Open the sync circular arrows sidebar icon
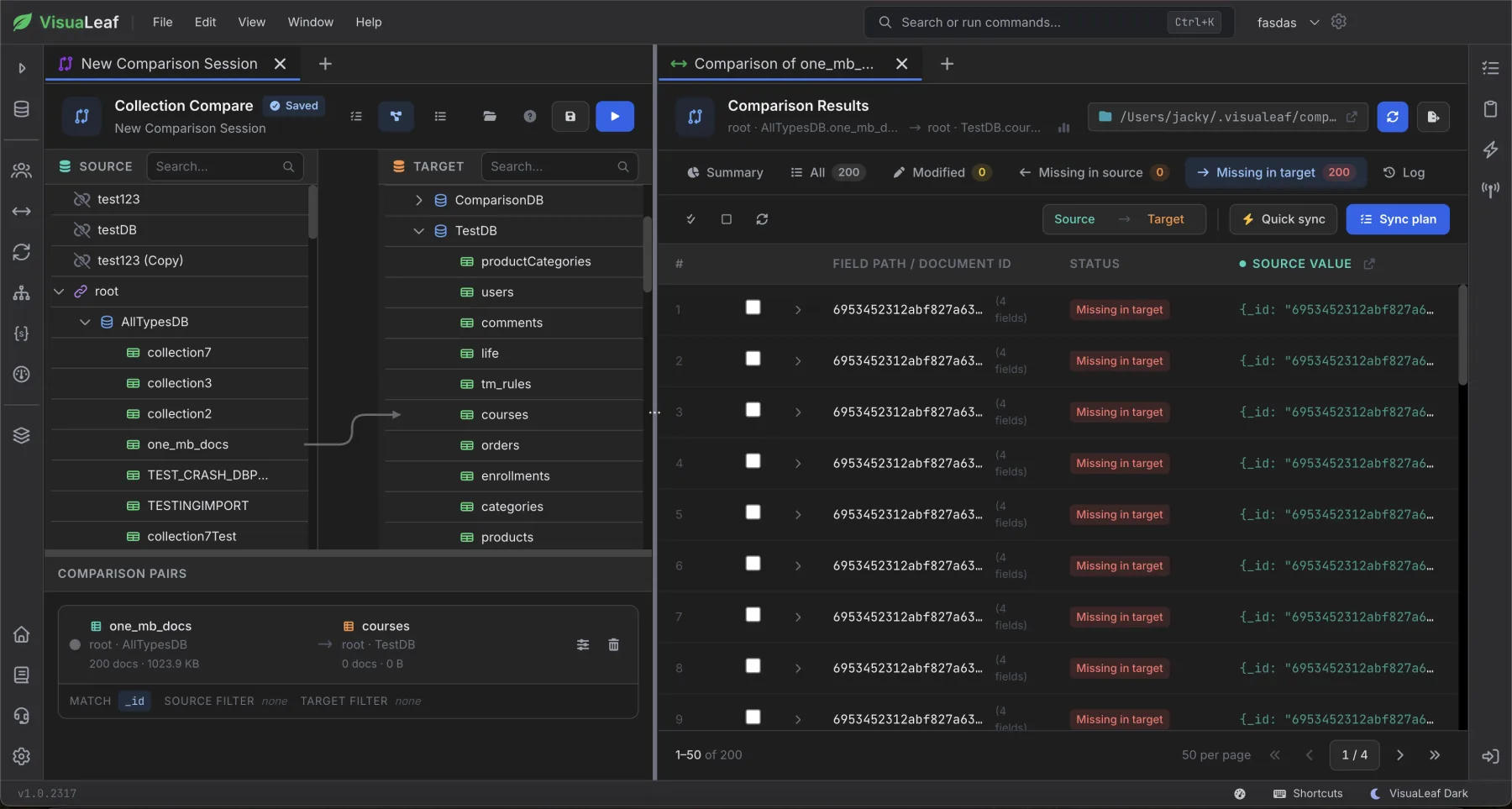The width and height of the screenshot is (1512, 809). 22,252
